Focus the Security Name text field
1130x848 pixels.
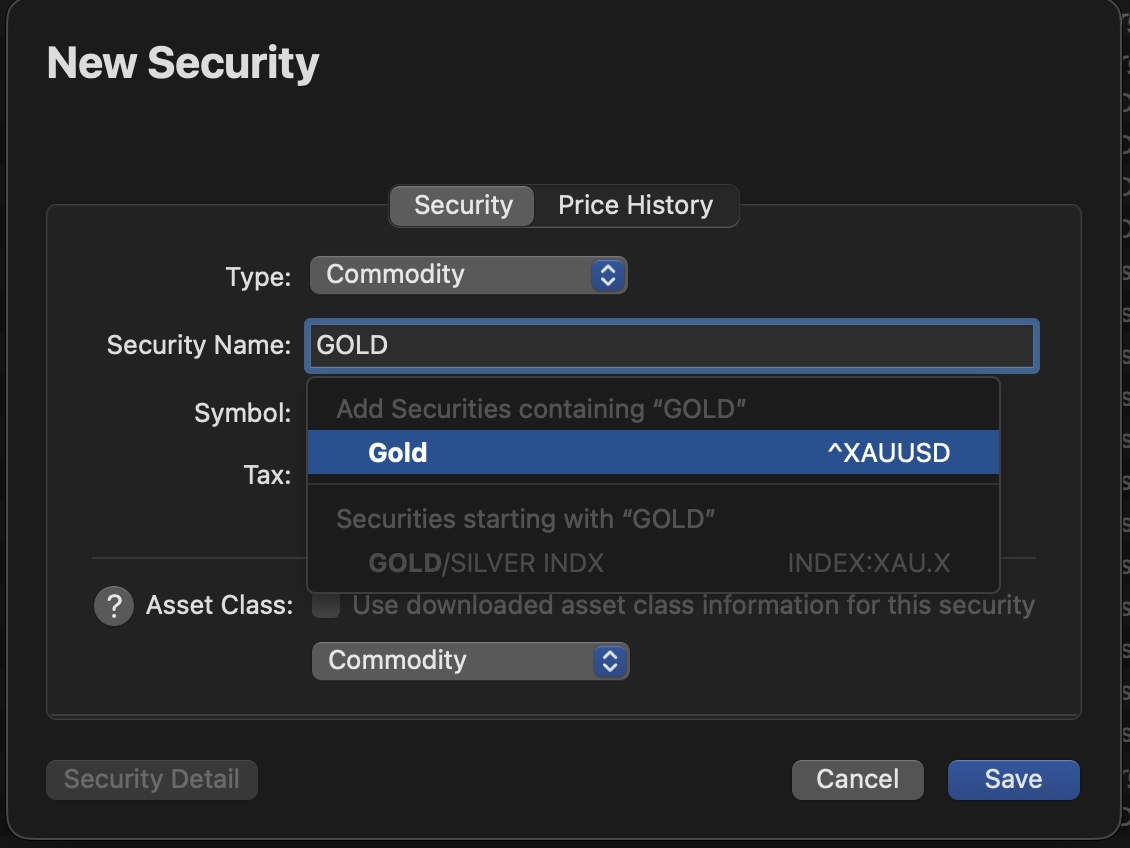672,346
